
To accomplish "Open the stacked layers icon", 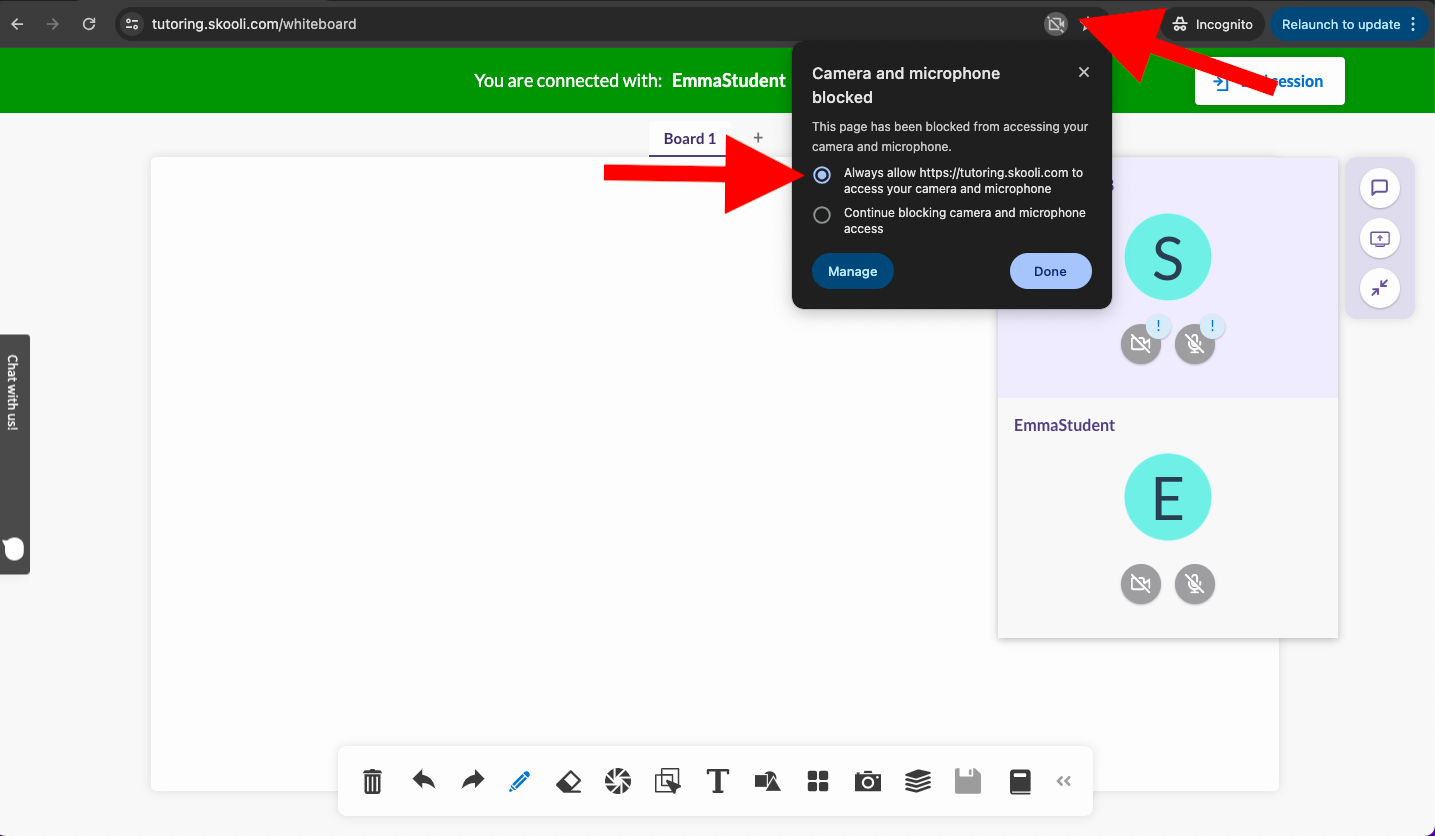I will [x=918, y=781].
